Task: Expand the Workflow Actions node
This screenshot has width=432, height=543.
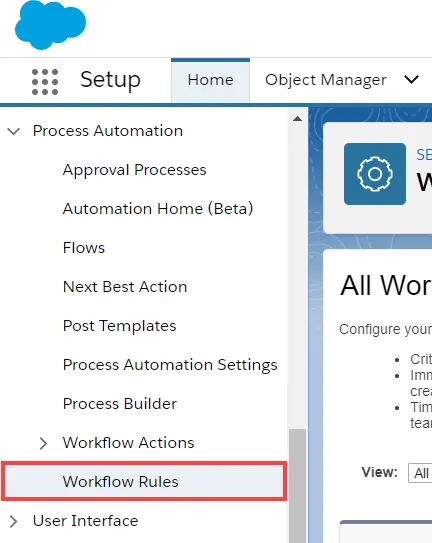Action: pos(43,443)
